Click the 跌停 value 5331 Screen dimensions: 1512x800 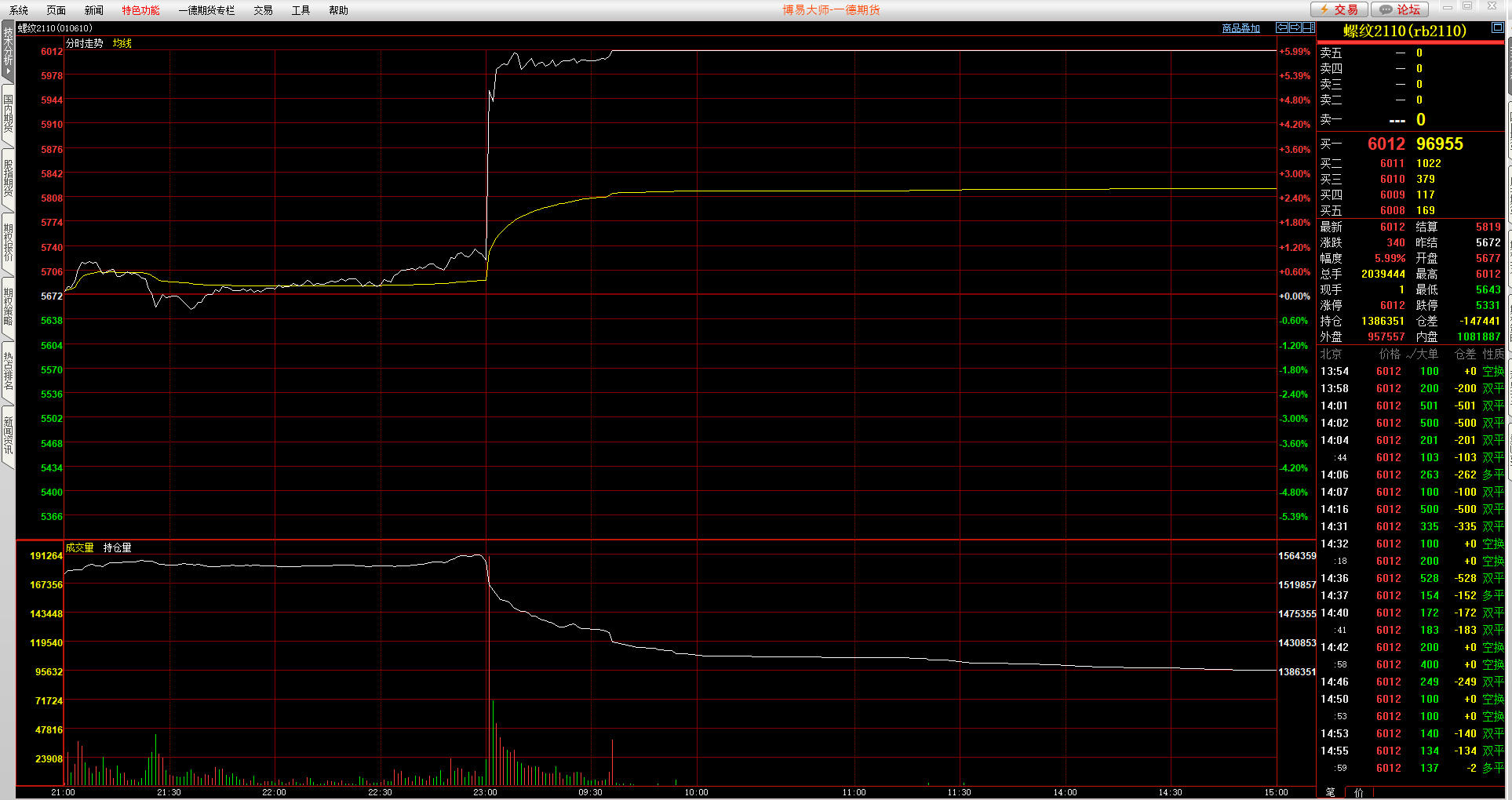coord(1488,305)
